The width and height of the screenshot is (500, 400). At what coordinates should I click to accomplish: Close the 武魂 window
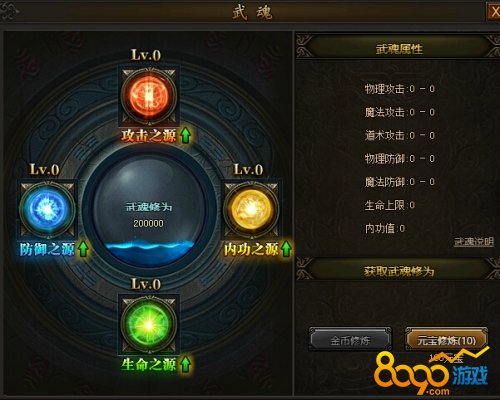[494, 12]
